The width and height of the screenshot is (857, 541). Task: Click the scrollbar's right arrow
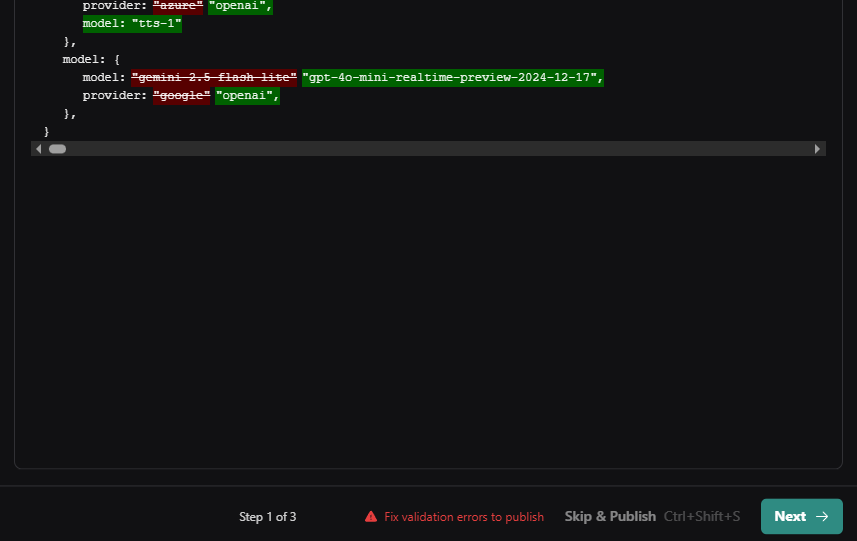coord(817,149)
